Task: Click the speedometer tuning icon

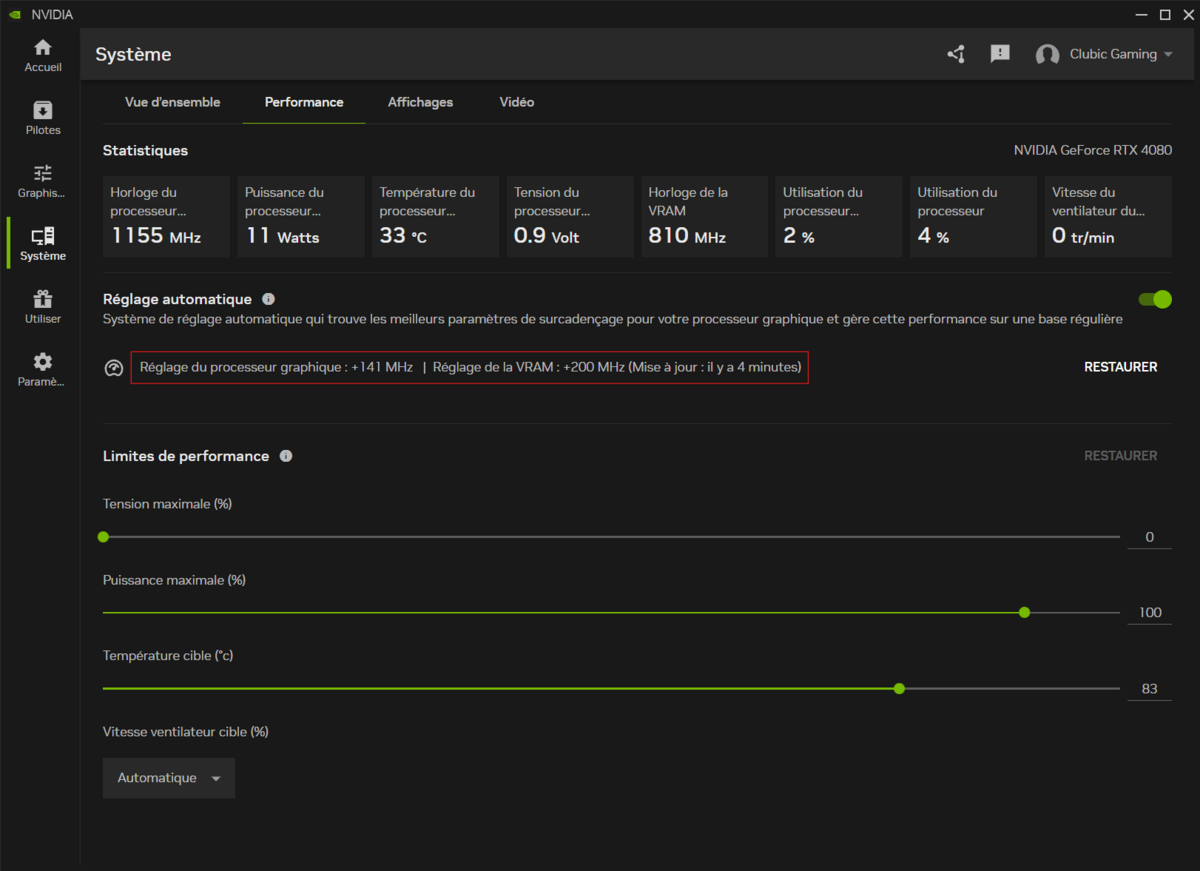Action: click(x=114, y=368)
